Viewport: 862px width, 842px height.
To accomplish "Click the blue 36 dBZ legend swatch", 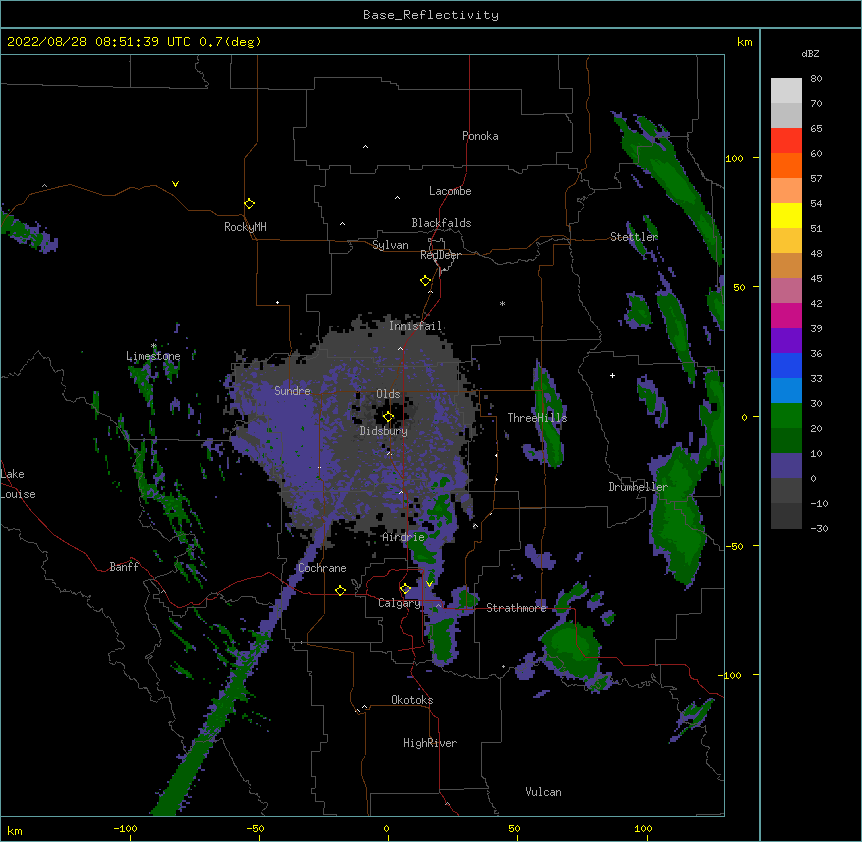I will pyautogui.click(x=786, y=365).
